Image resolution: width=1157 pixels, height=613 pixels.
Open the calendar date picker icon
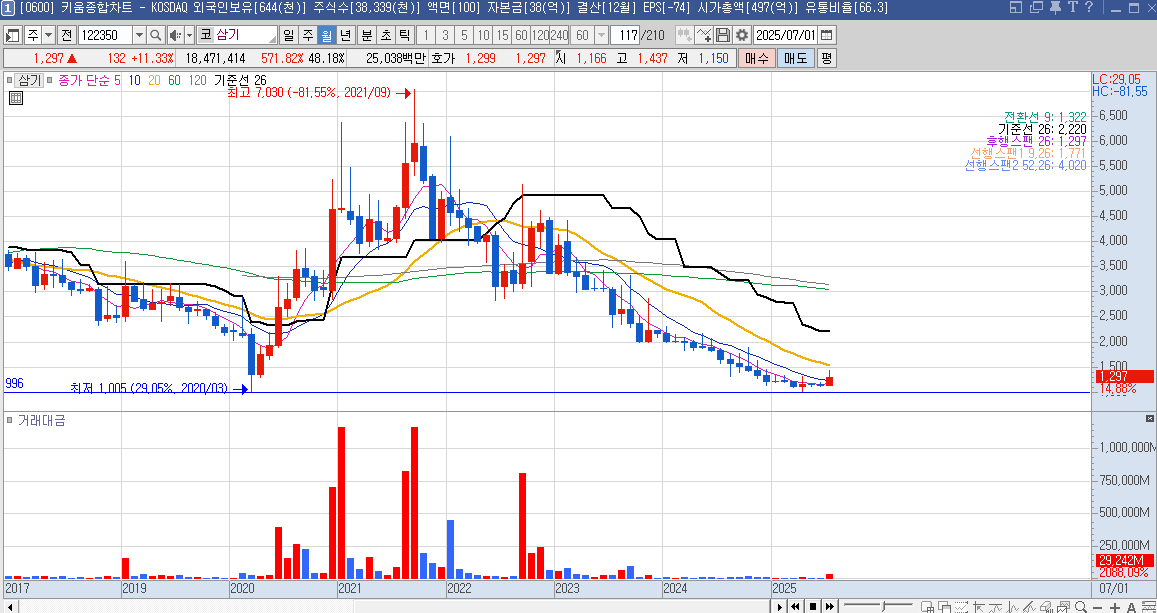pos(826,35)
